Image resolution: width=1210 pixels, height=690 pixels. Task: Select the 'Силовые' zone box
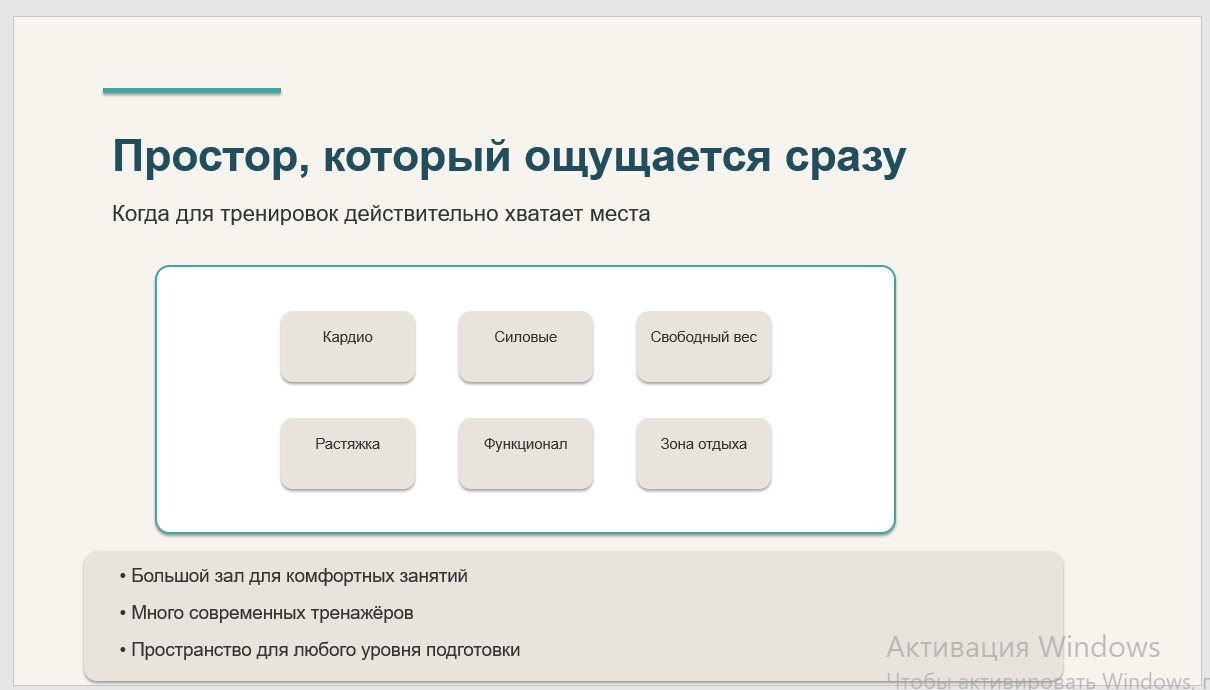(526, 346)
